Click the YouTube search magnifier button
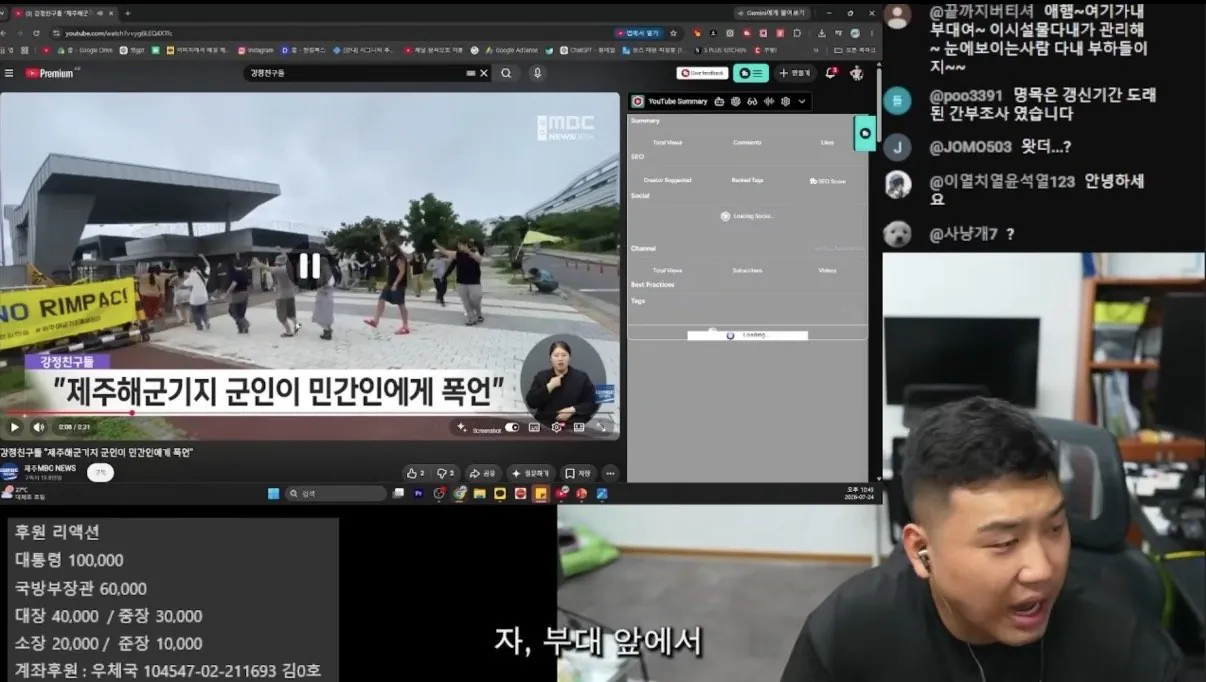 coord(506,73)
